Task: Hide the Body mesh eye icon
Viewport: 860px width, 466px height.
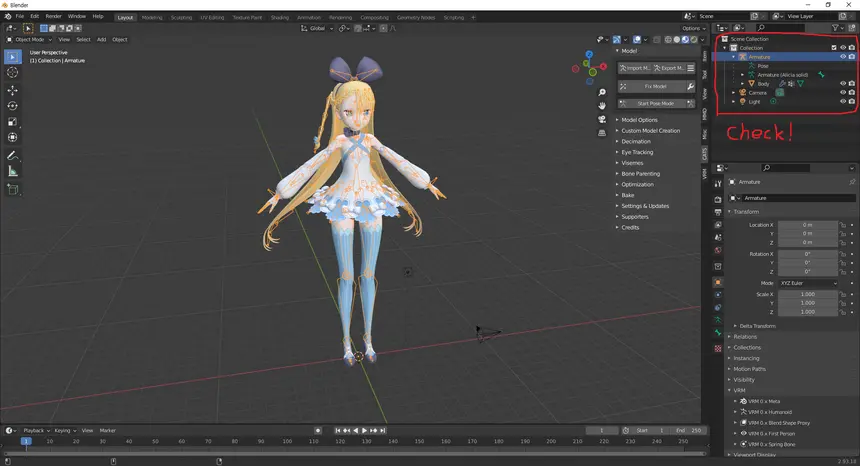Action: pos(843,83)
